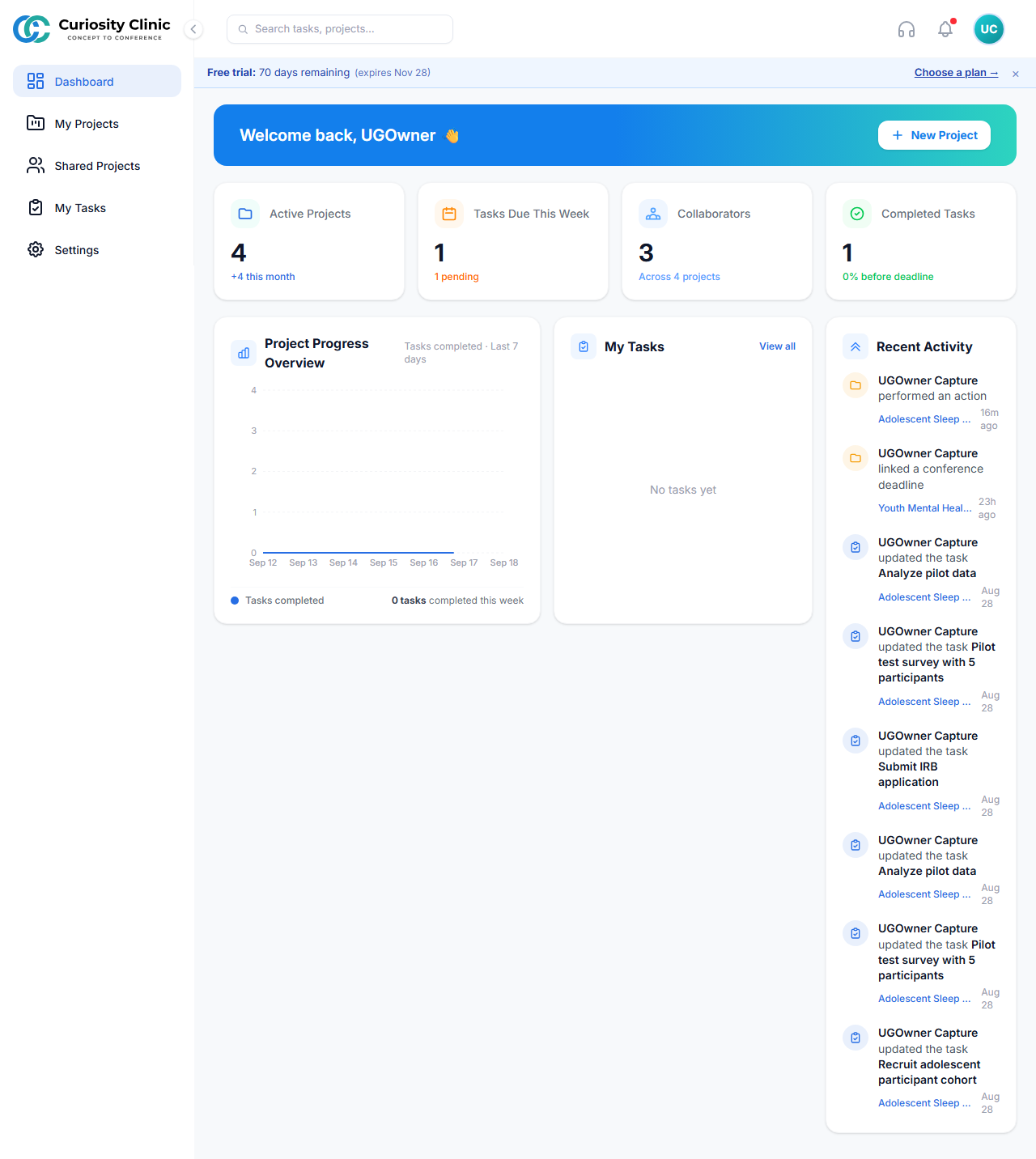Open My Projects in the sidebar
1036x1159 pixels.
[97, 123]
